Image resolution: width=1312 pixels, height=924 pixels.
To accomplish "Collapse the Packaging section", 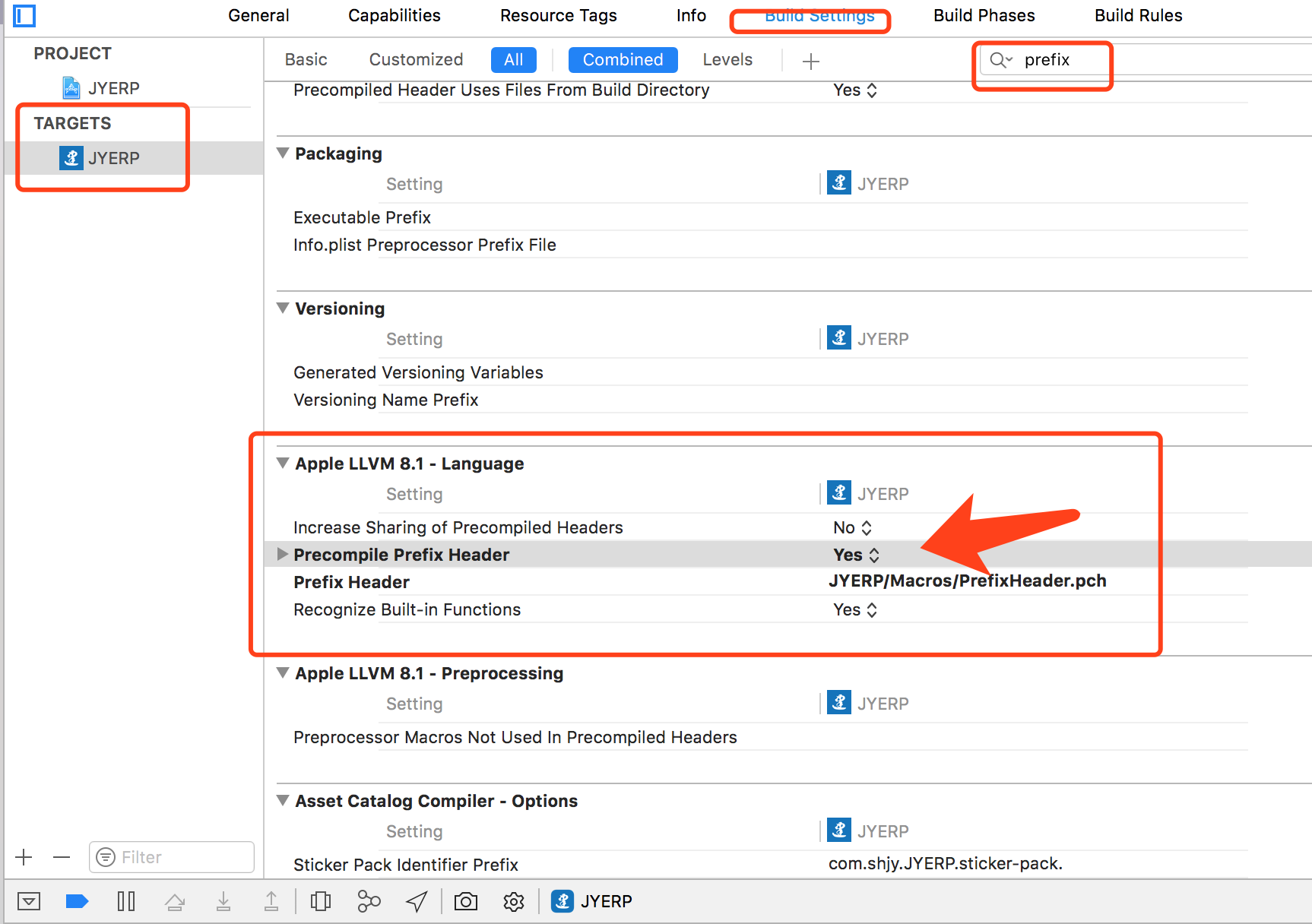I will coord(283,153).
